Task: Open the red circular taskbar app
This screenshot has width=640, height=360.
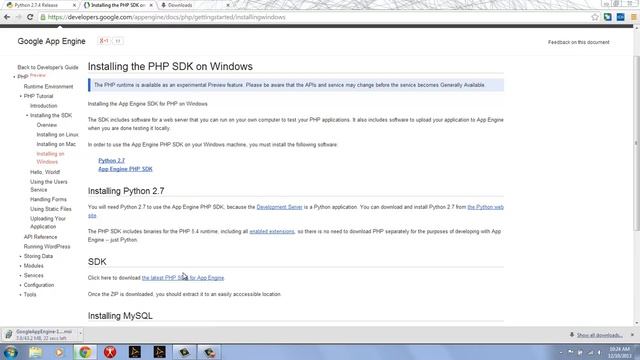Action: click(110, 352)
